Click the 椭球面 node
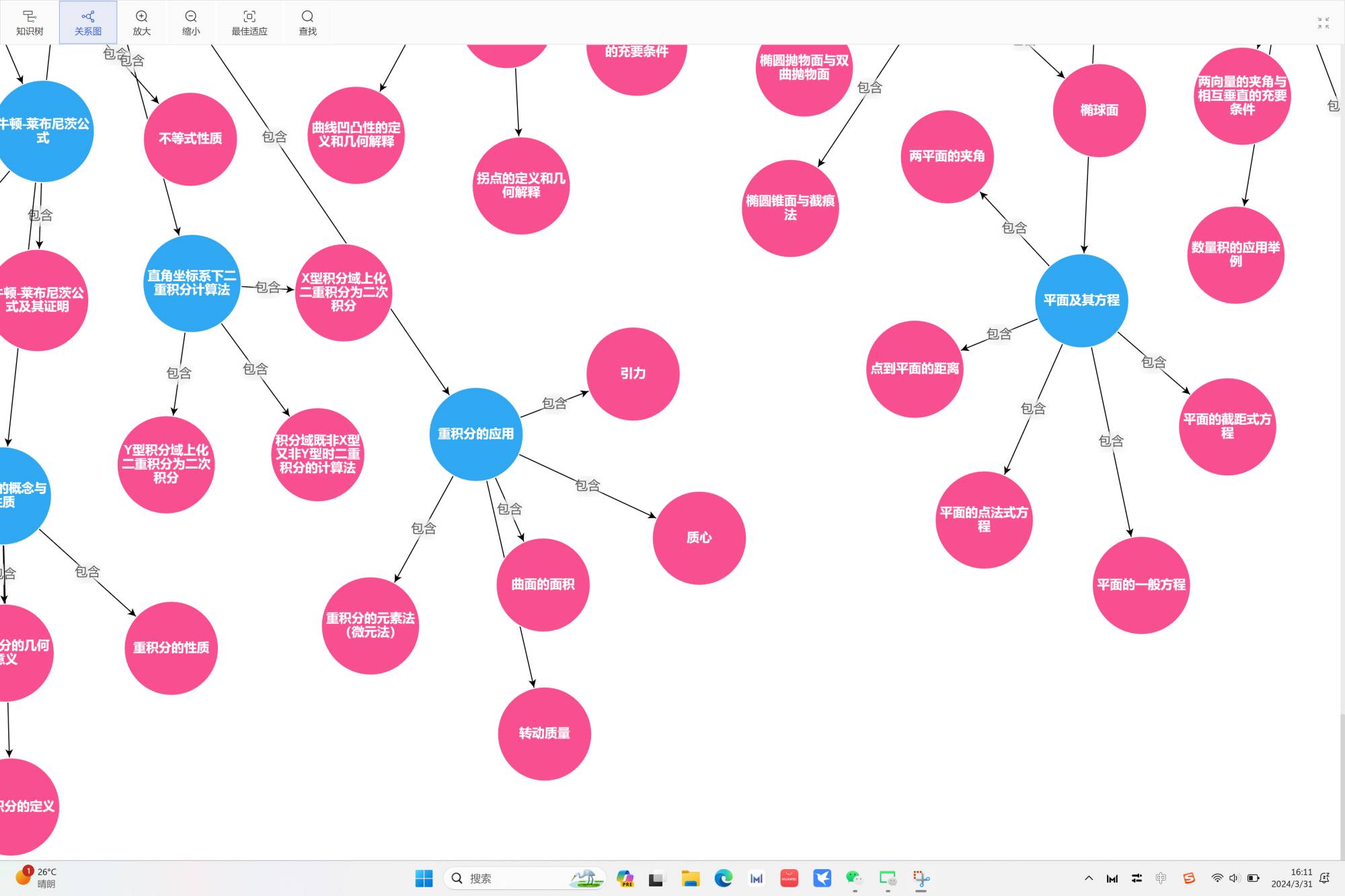Screen dimensions: 1345x896 (1099, 110)
